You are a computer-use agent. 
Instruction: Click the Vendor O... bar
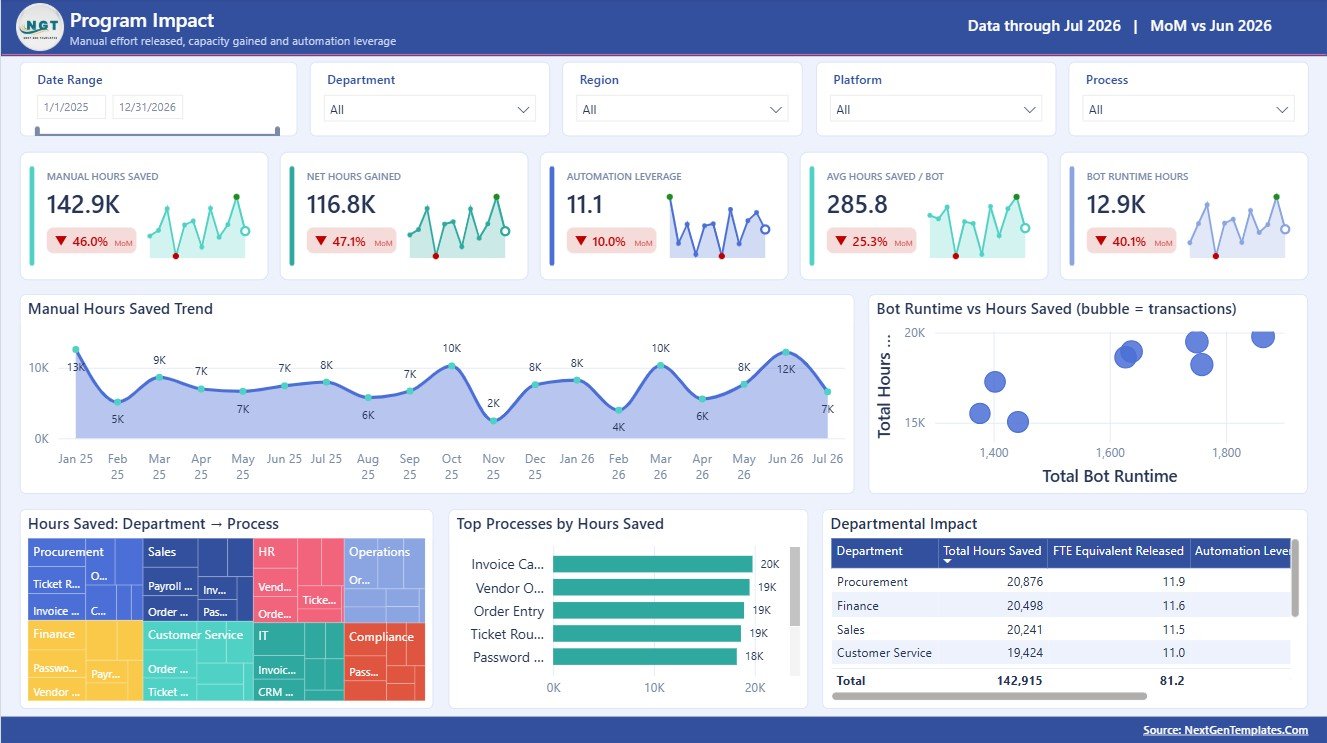651,587
